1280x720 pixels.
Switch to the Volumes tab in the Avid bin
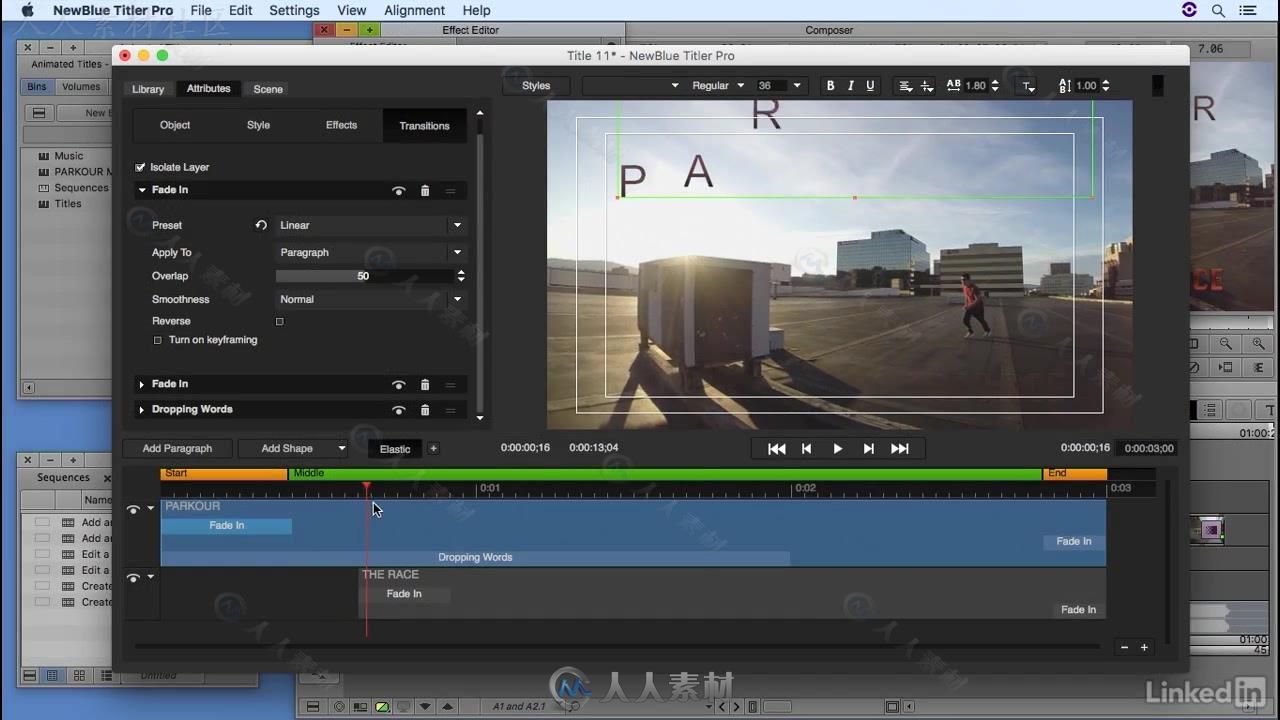(x=81, y=87)
